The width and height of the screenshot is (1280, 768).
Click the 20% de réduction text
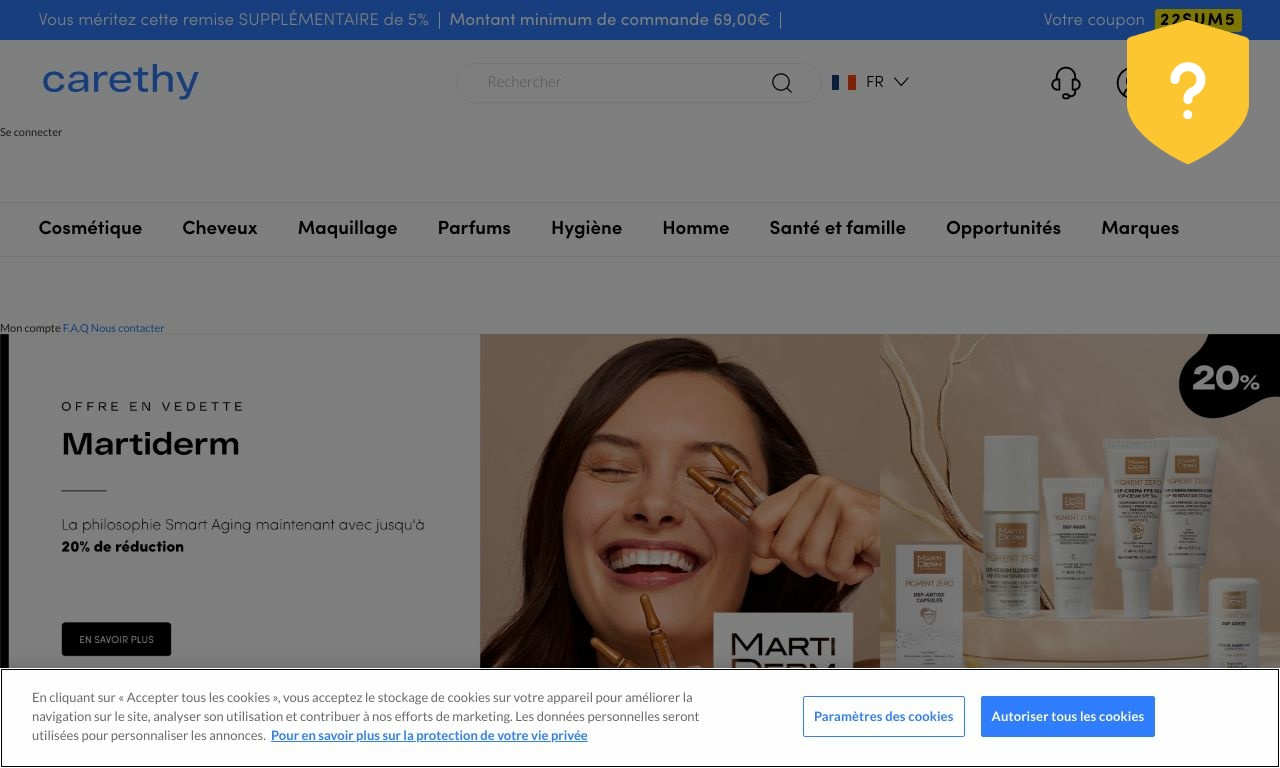point(122,547)
